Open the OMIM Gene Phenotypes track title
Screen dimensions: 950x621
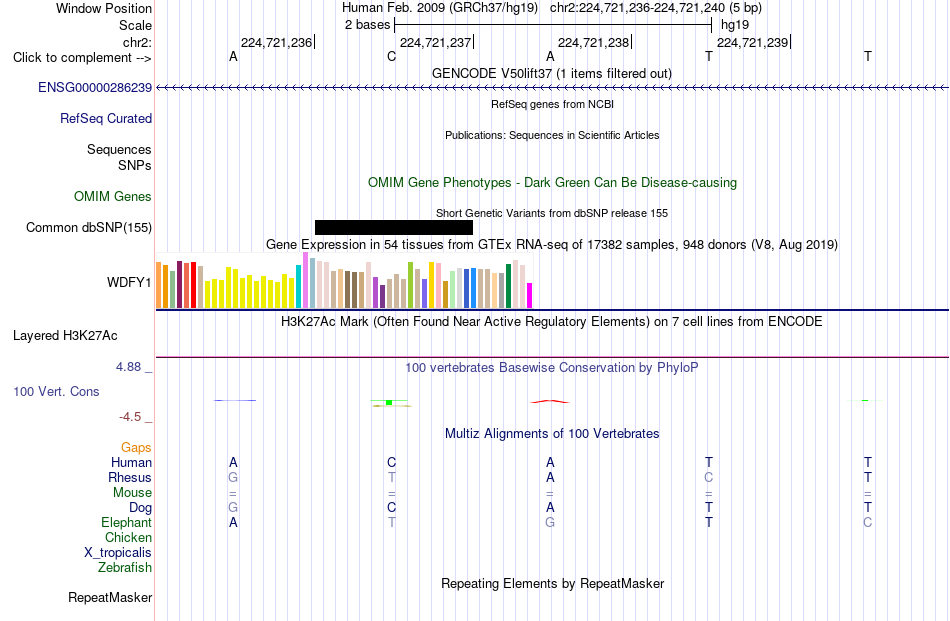[x=553, y=183]
